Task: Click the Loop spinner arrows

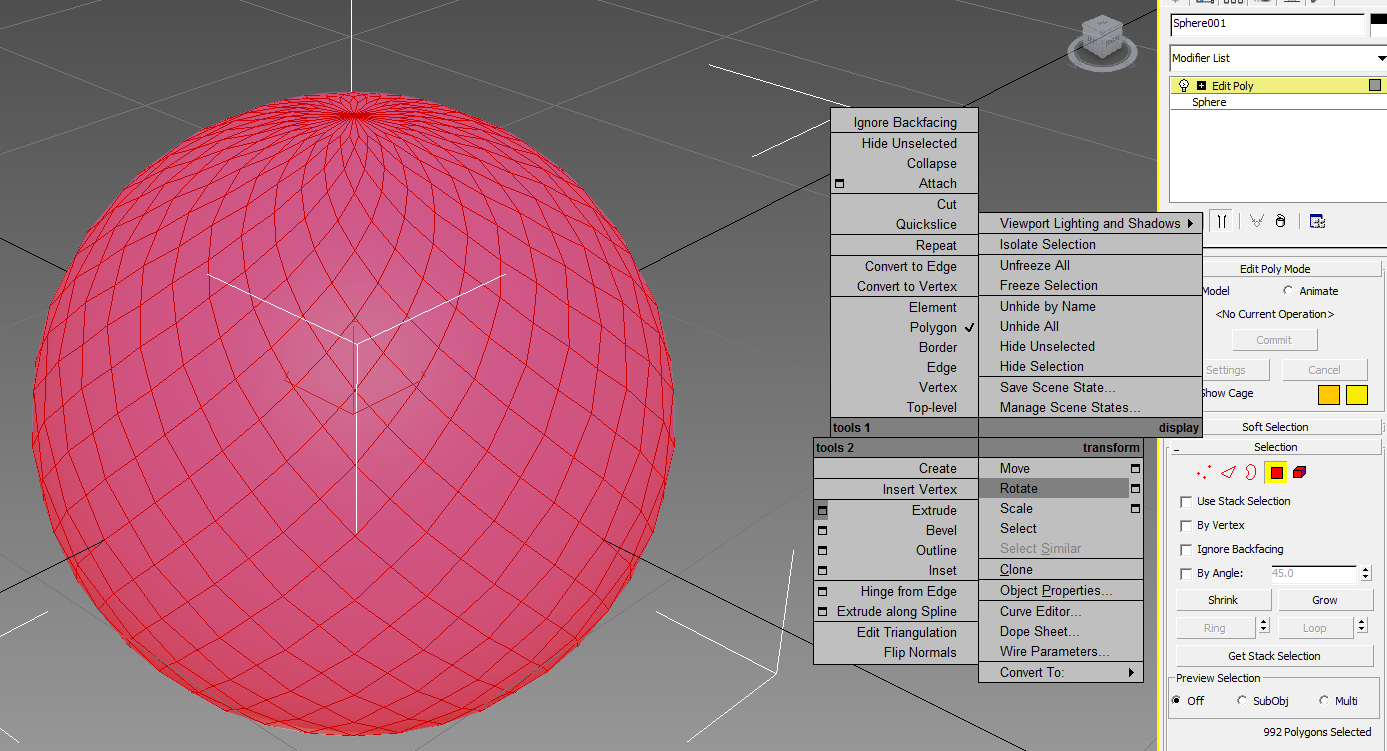Action: (1362, 627)
